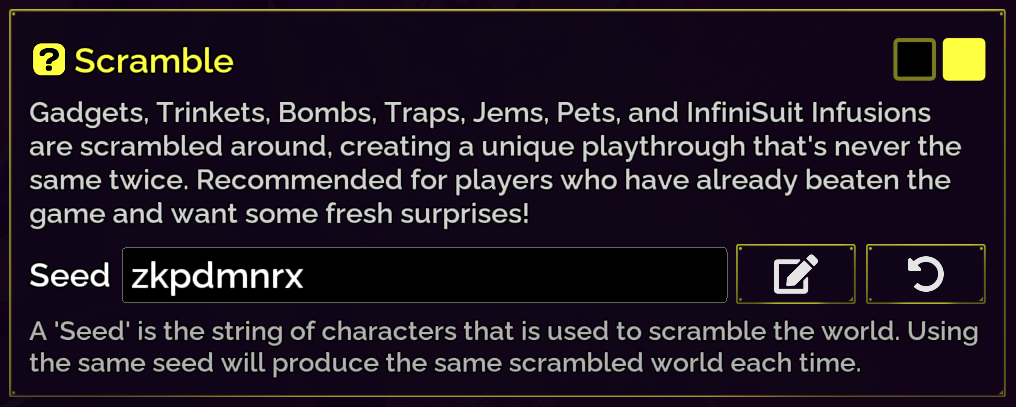The height and width of the screenshot is (407, 1016).
Task: Enable Scramble with the yellow square
Action: (x=964, y=59)
